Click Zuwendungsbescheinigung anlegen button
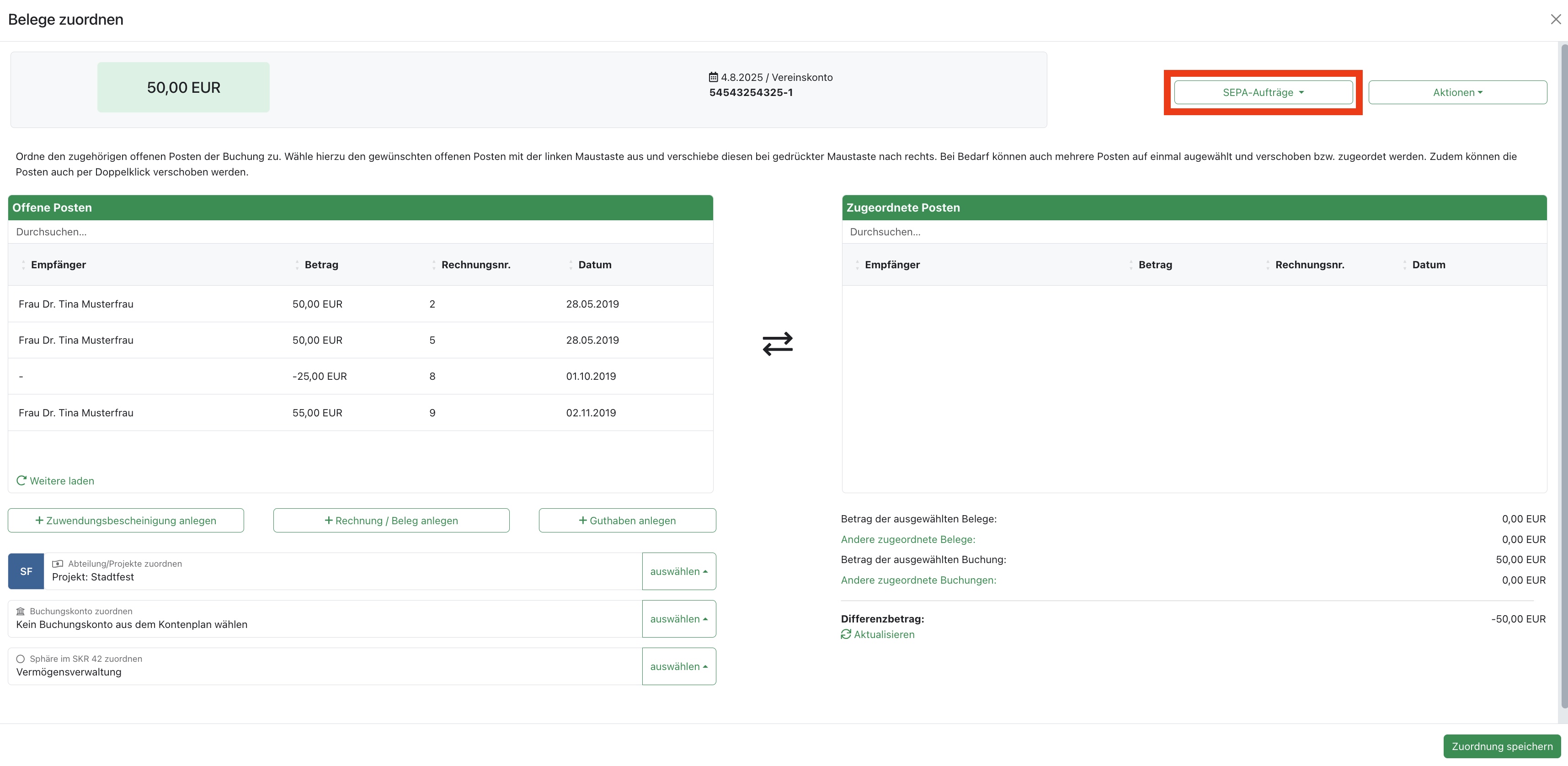The image size is (1568, 766). [126, 520]
